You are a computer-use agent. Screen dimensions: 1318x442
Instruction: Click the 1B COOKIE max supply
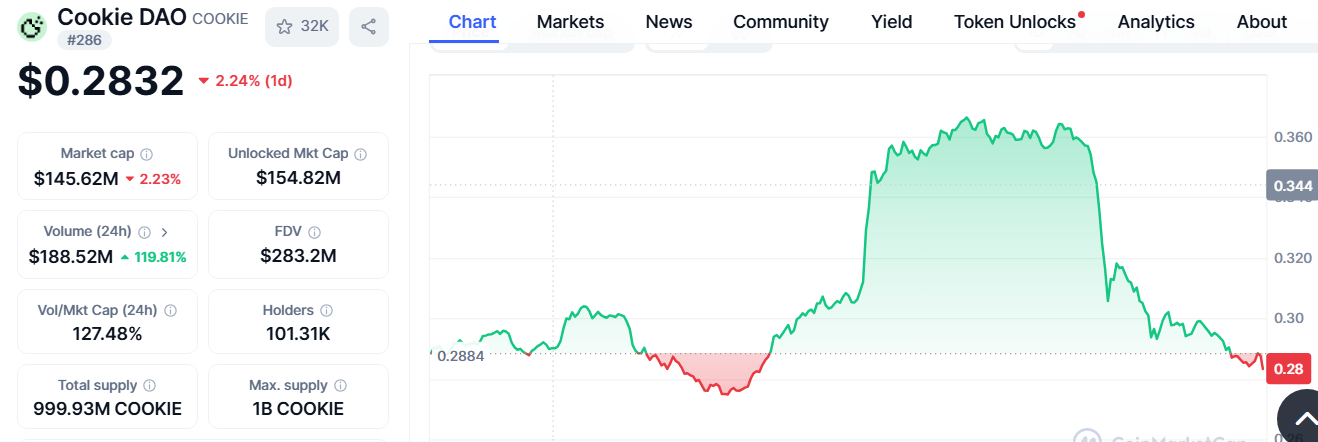point(298,409)
